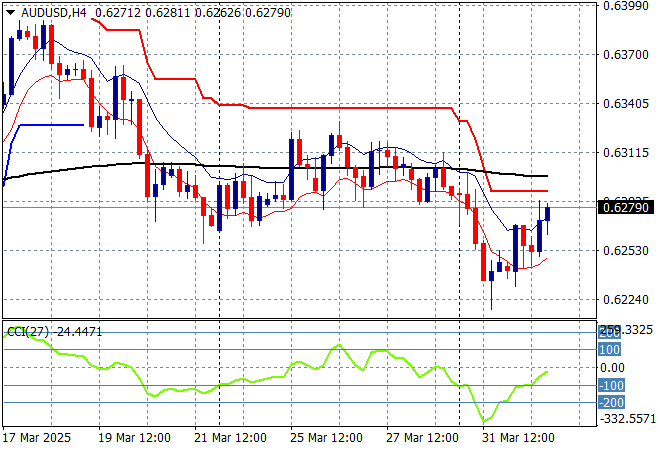Click the 27 Mar 12:00 time label

point(422,438)
